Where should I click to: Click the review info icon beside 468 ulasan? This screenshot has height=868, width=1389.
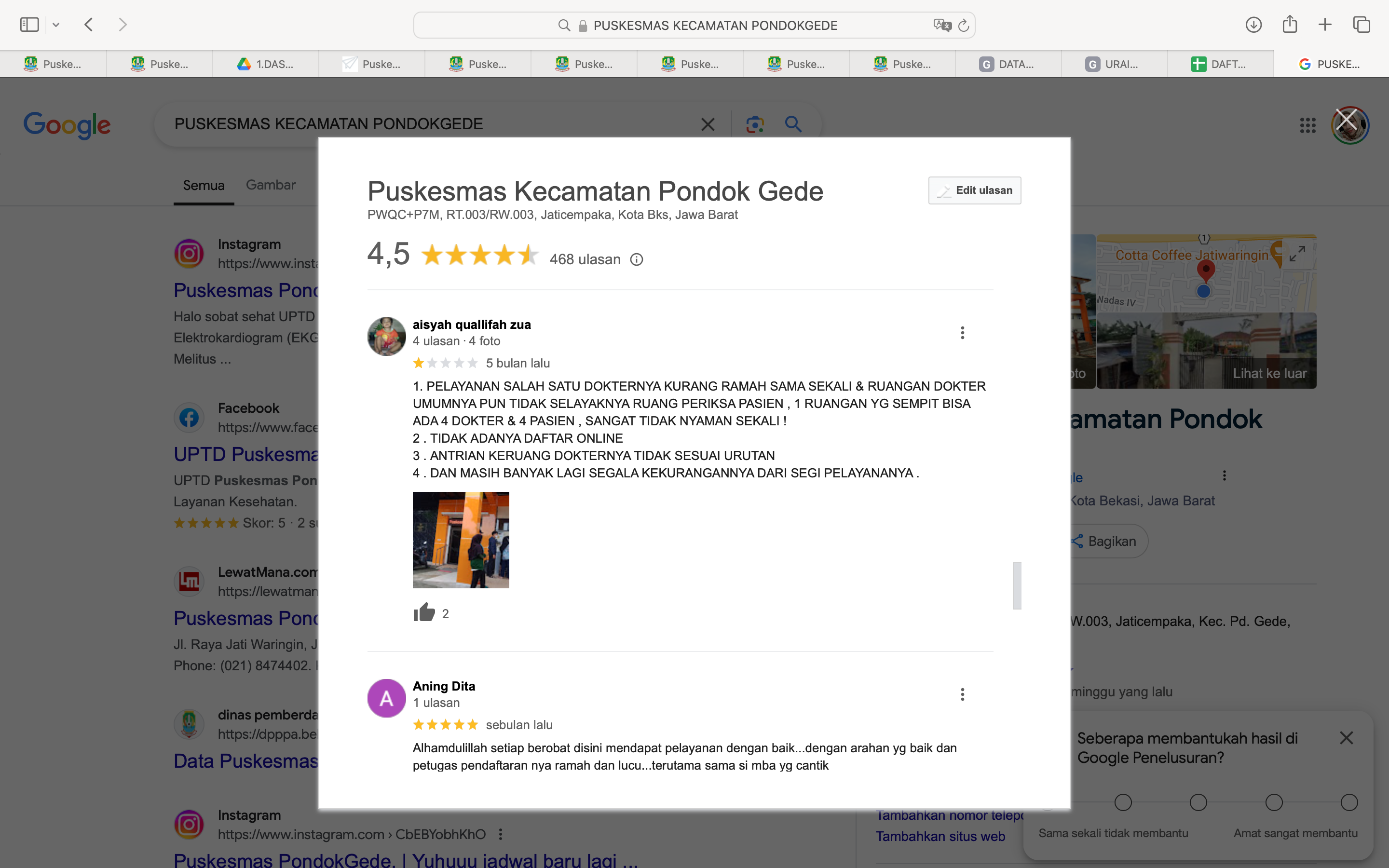coord(637,259)
